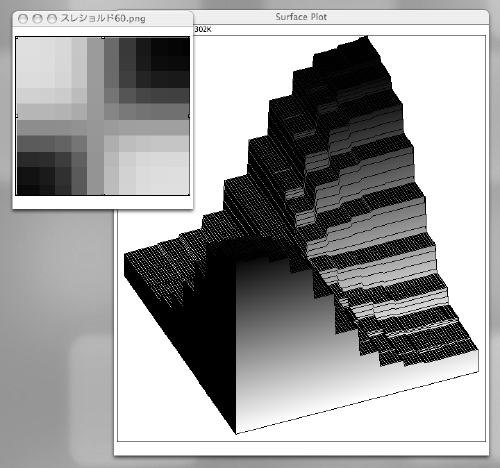Viewport: 500px width, 468px height.
Task: Zoom the スレショルド60.png window with third button
Action: pos(52,19)
